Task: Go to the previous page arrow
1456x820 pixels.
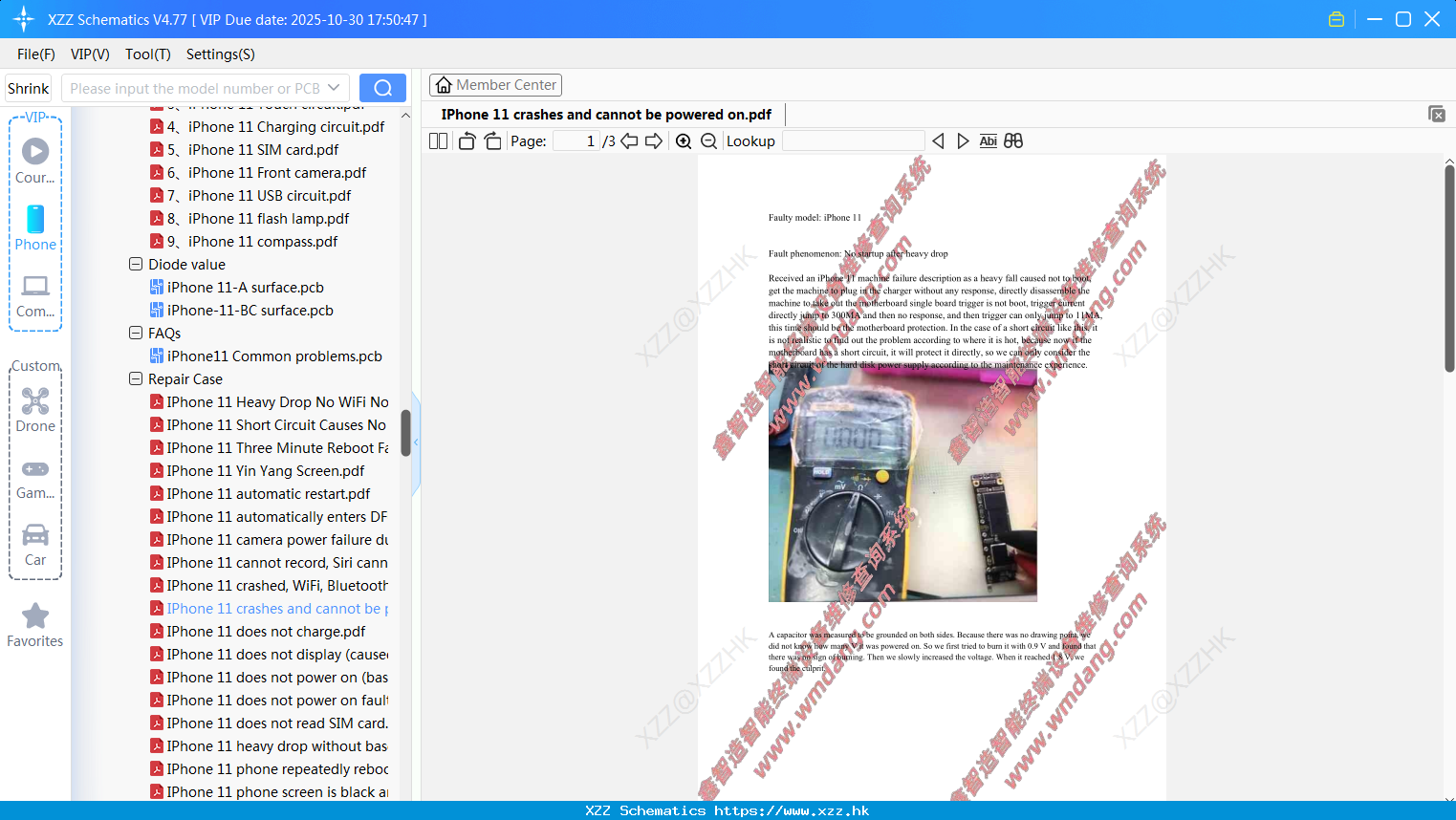Action: click(x=629, y=141)
